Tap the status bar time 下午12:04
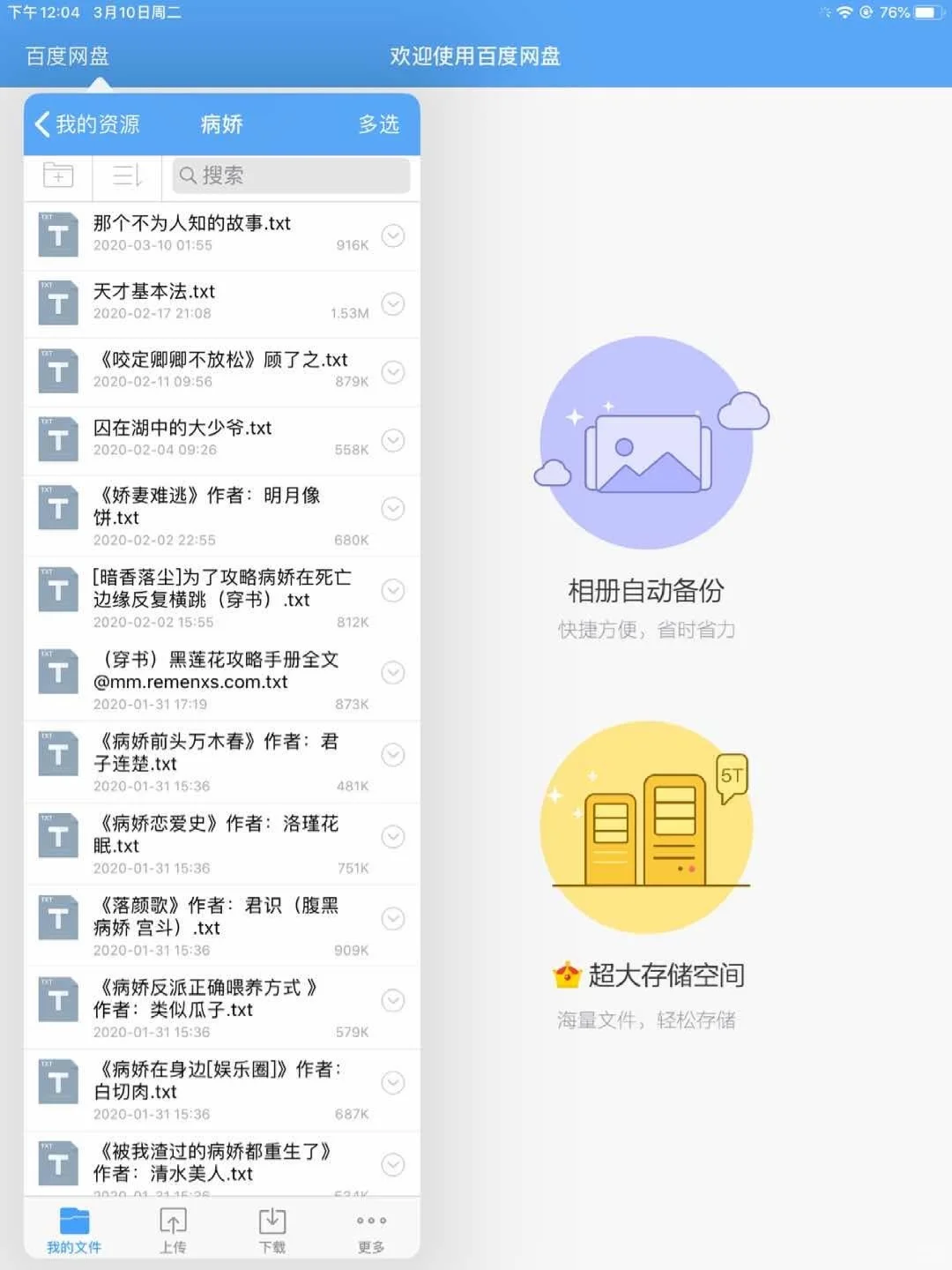This screenshot has height=1270, width=952. pos(44,12)
